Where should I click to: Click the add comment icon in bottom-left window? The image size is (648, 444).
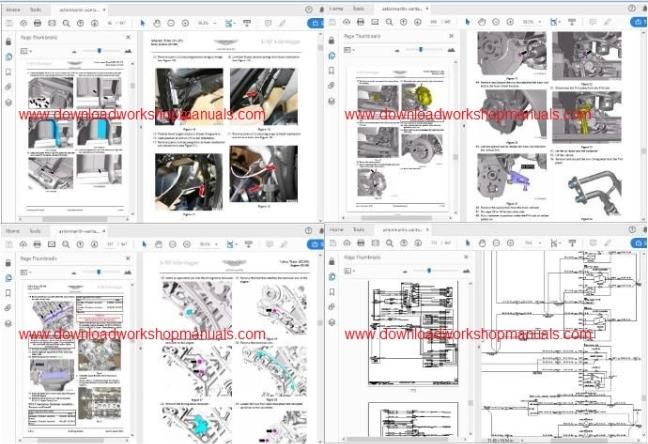point(269,244)
